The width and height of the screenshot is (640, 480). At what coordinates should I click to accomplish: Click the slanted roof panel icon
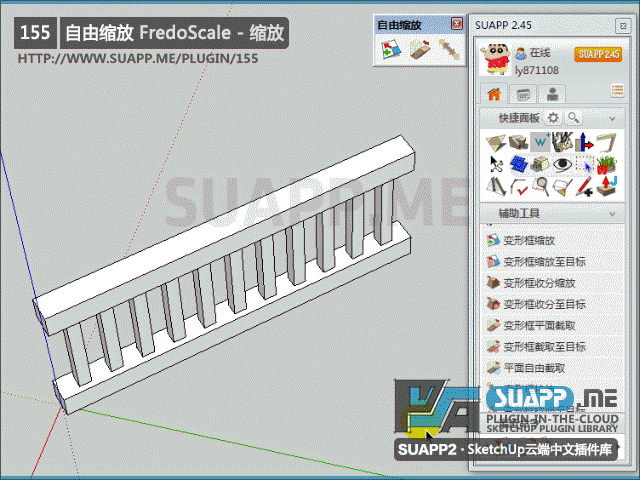[496, 187]
